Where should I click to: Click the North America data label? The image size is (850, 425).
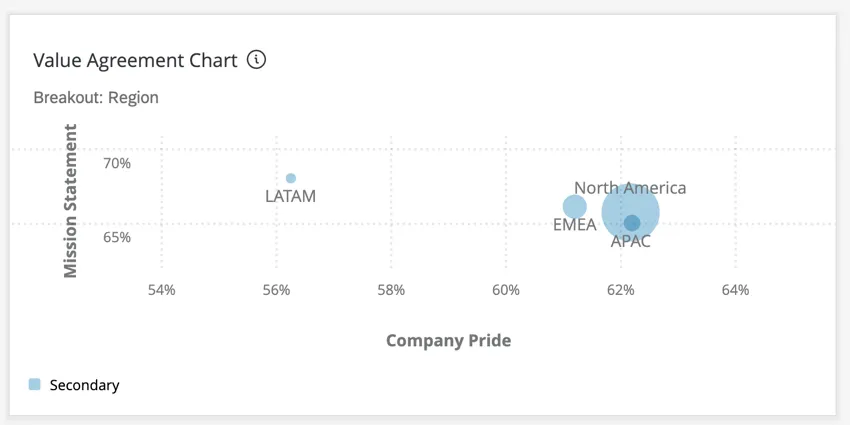(x=630, y=188)
